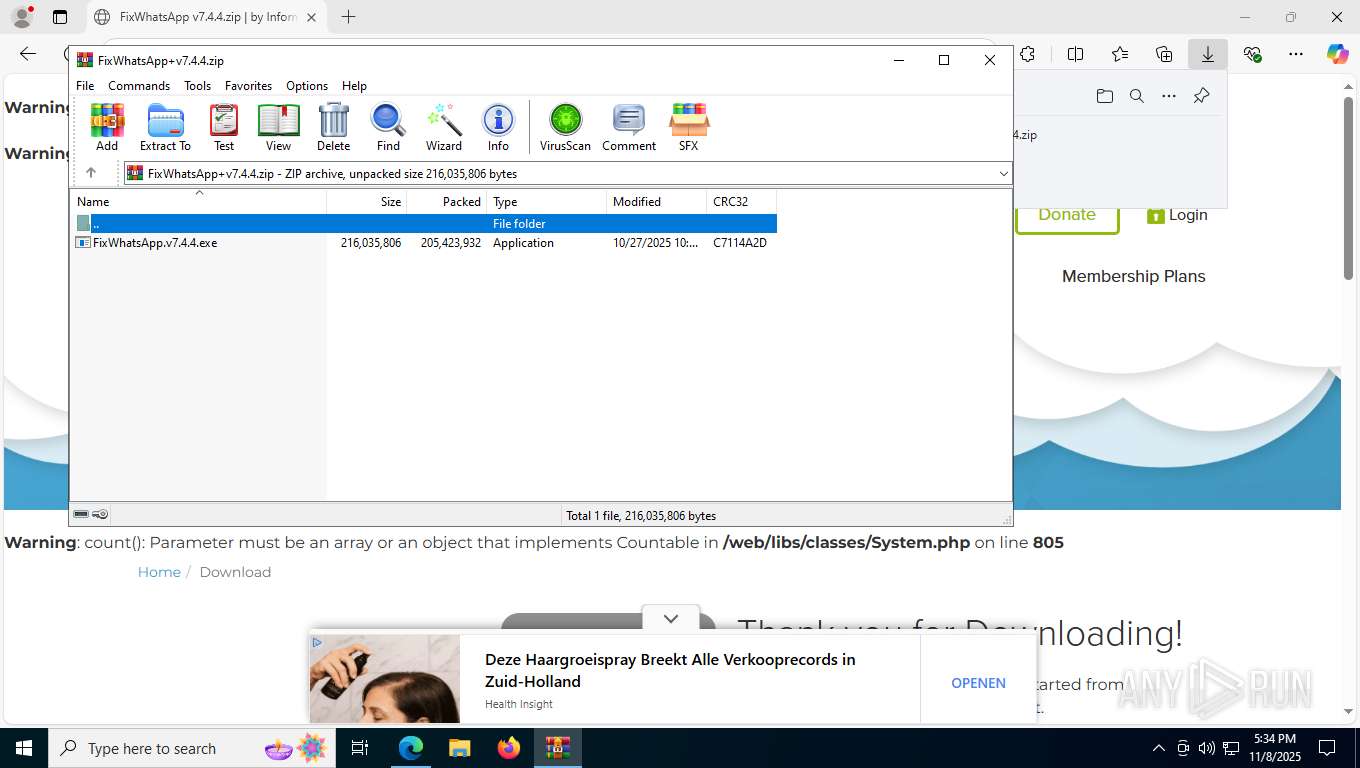
Task: Click the Windows Start button
Action: tap(23, 748)
